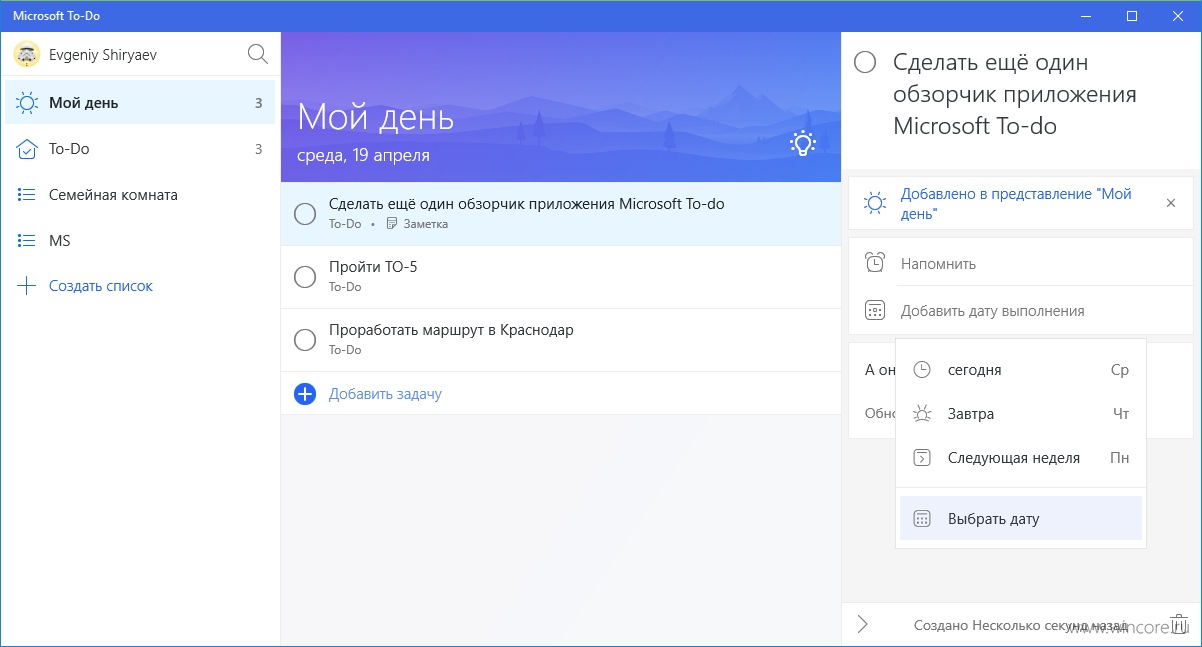Complete the task in the detail pane

(865, 63)
